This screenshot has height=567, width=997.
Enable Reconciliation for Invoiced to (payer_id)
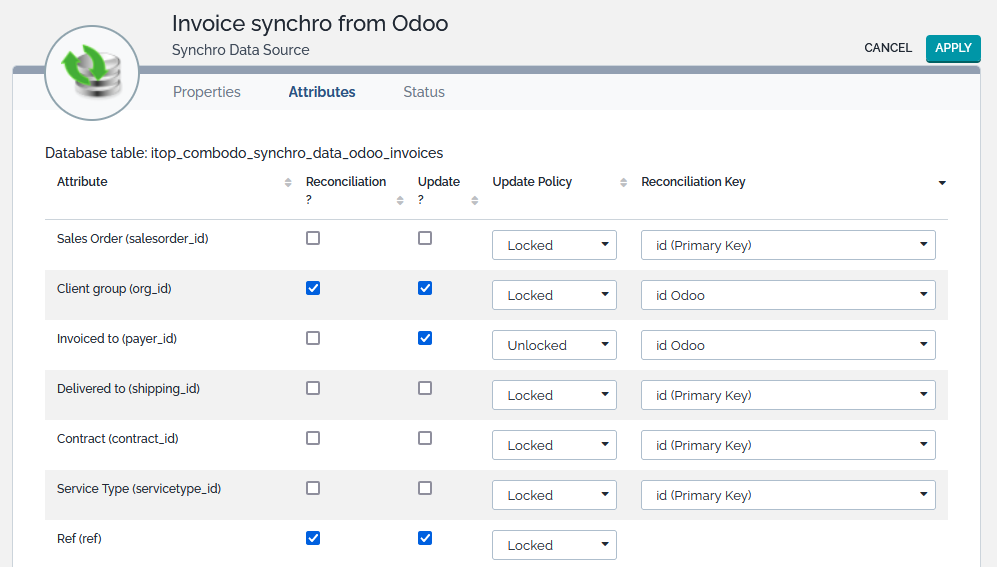pos(313,339)
